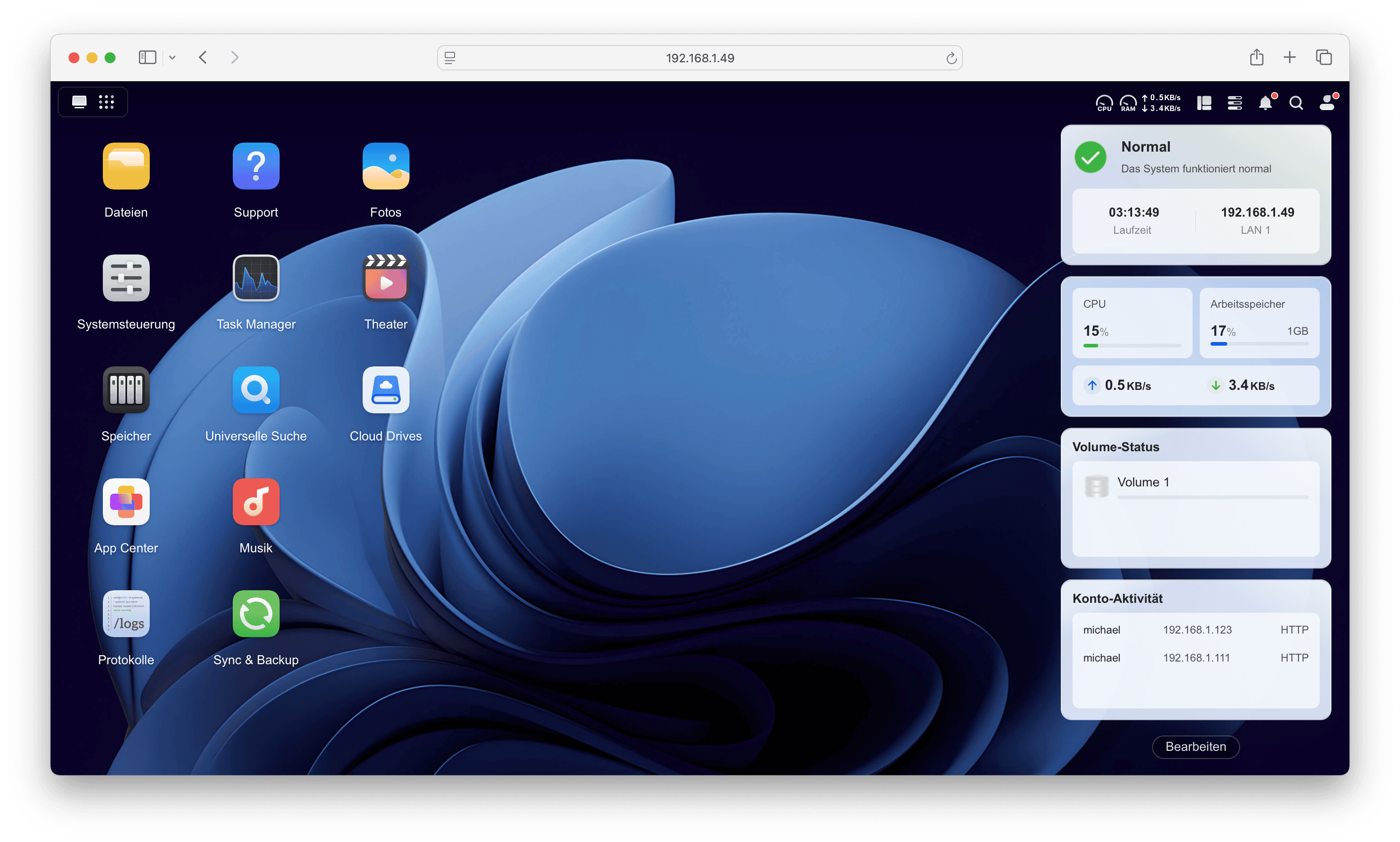Click the Bearbeiten button
Viewport: 1400px width, 842px height.
[x=1195, y=747]
